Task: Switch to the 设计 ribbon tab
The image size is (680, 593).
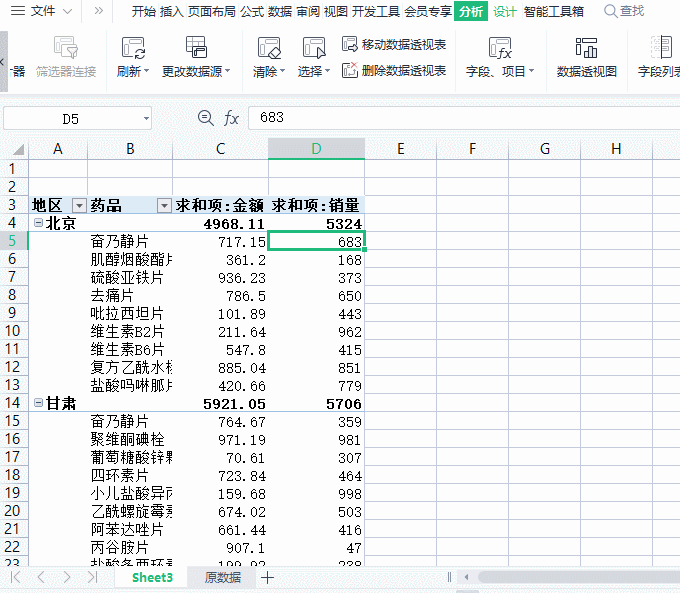Action: (x=505, y=11)
